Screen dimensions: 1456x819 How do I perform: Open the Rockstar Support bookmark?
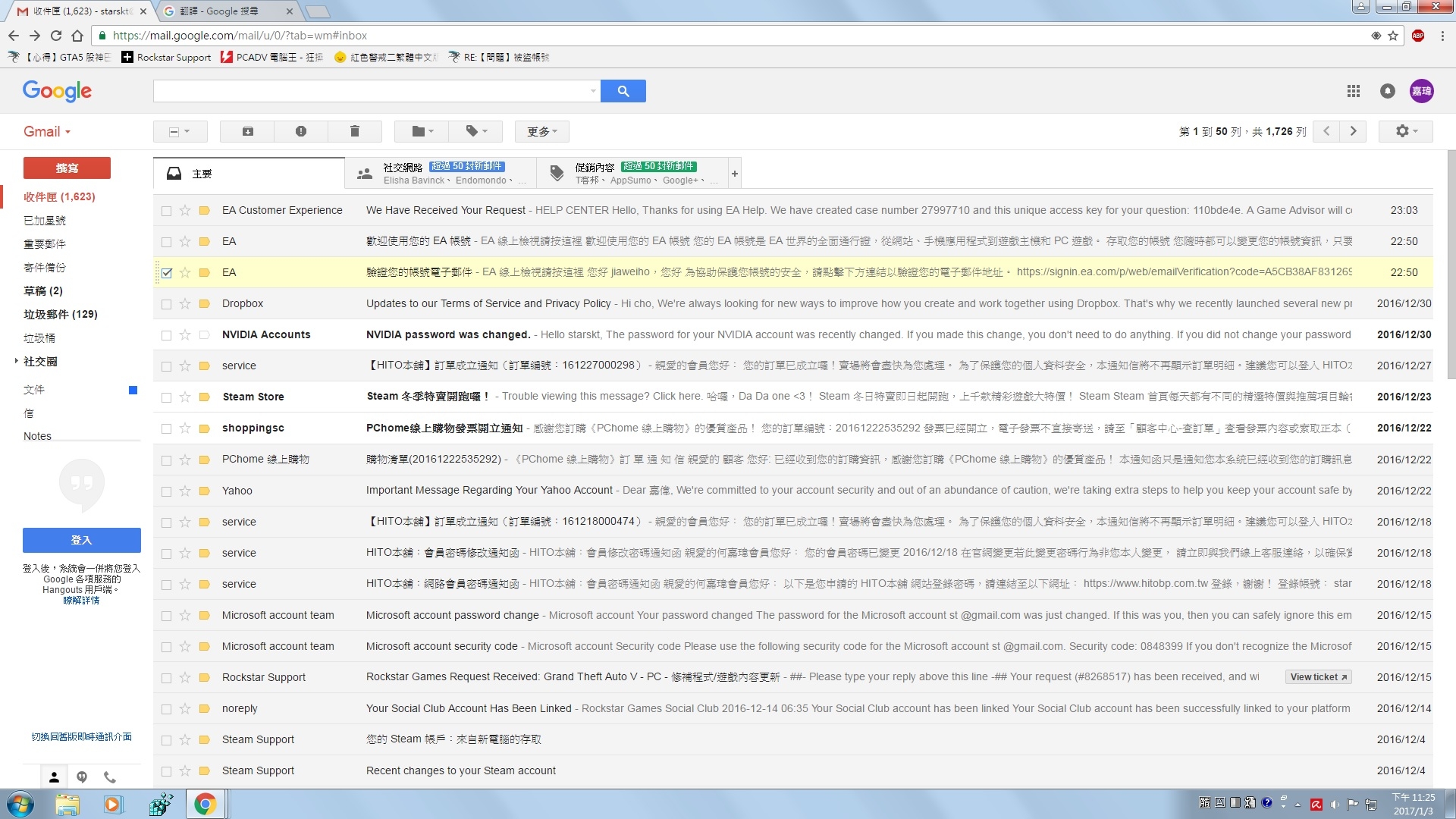[x=167, y=57]
